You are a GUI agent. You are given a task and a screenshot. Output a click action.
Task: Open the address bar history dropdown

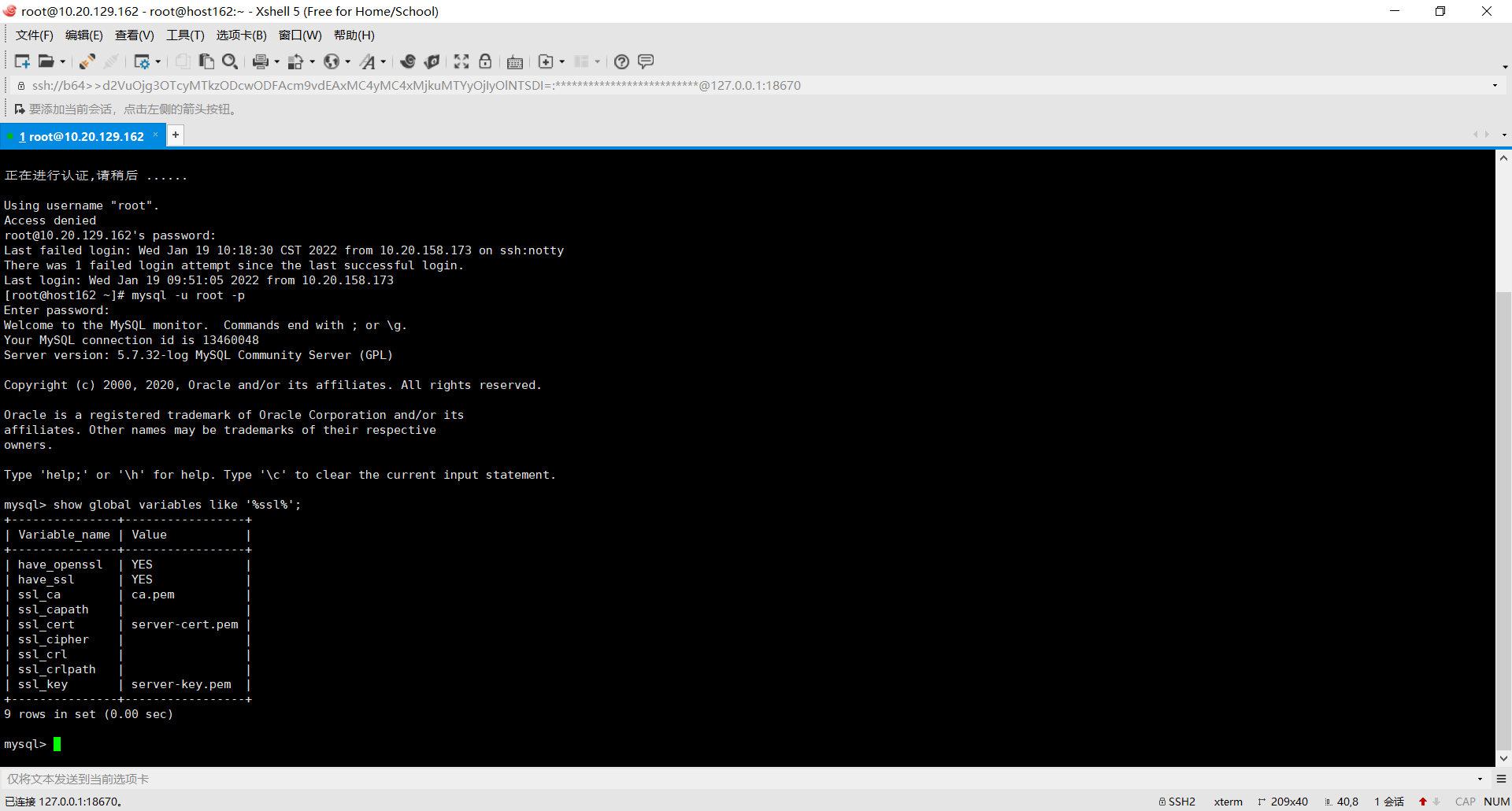[1495, 85]
